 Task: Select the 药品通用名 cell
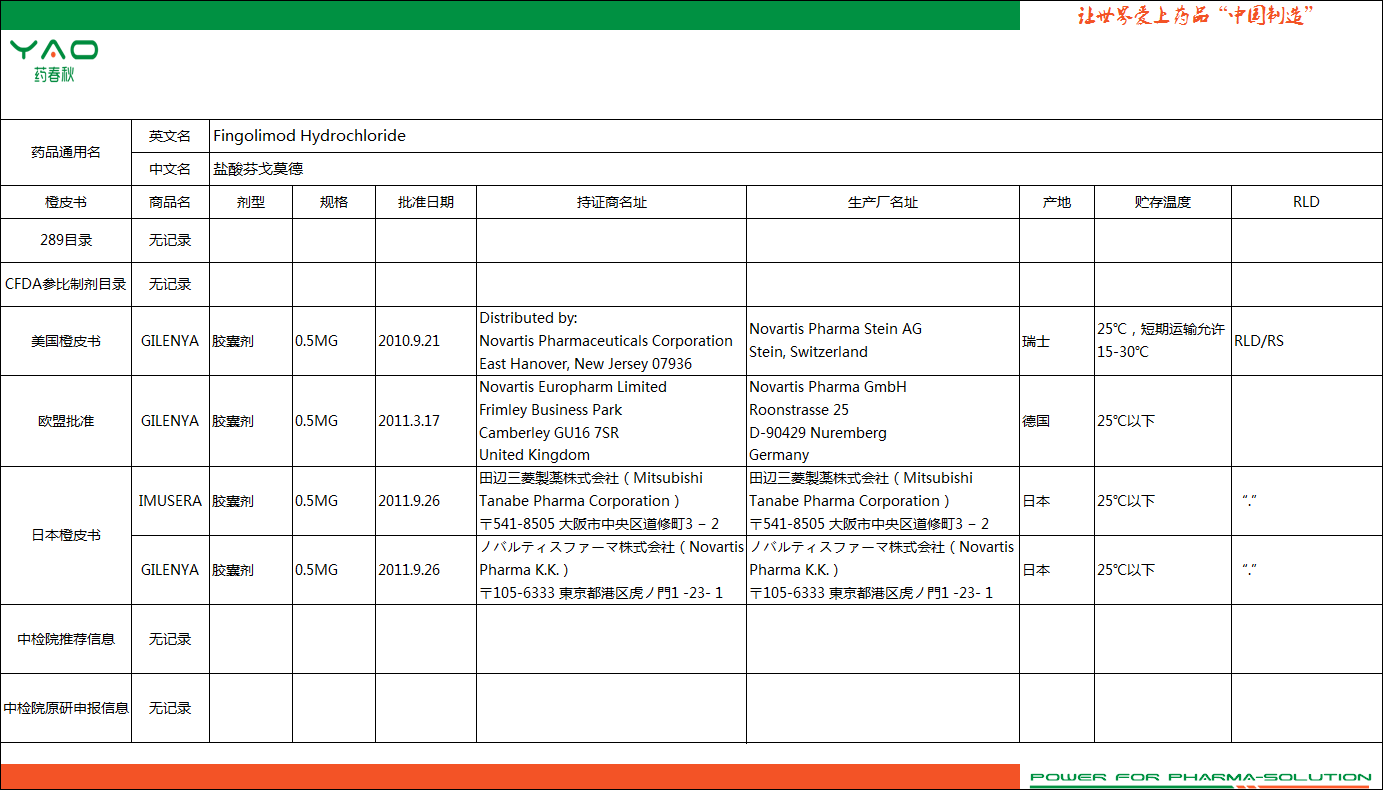(66, 152)
